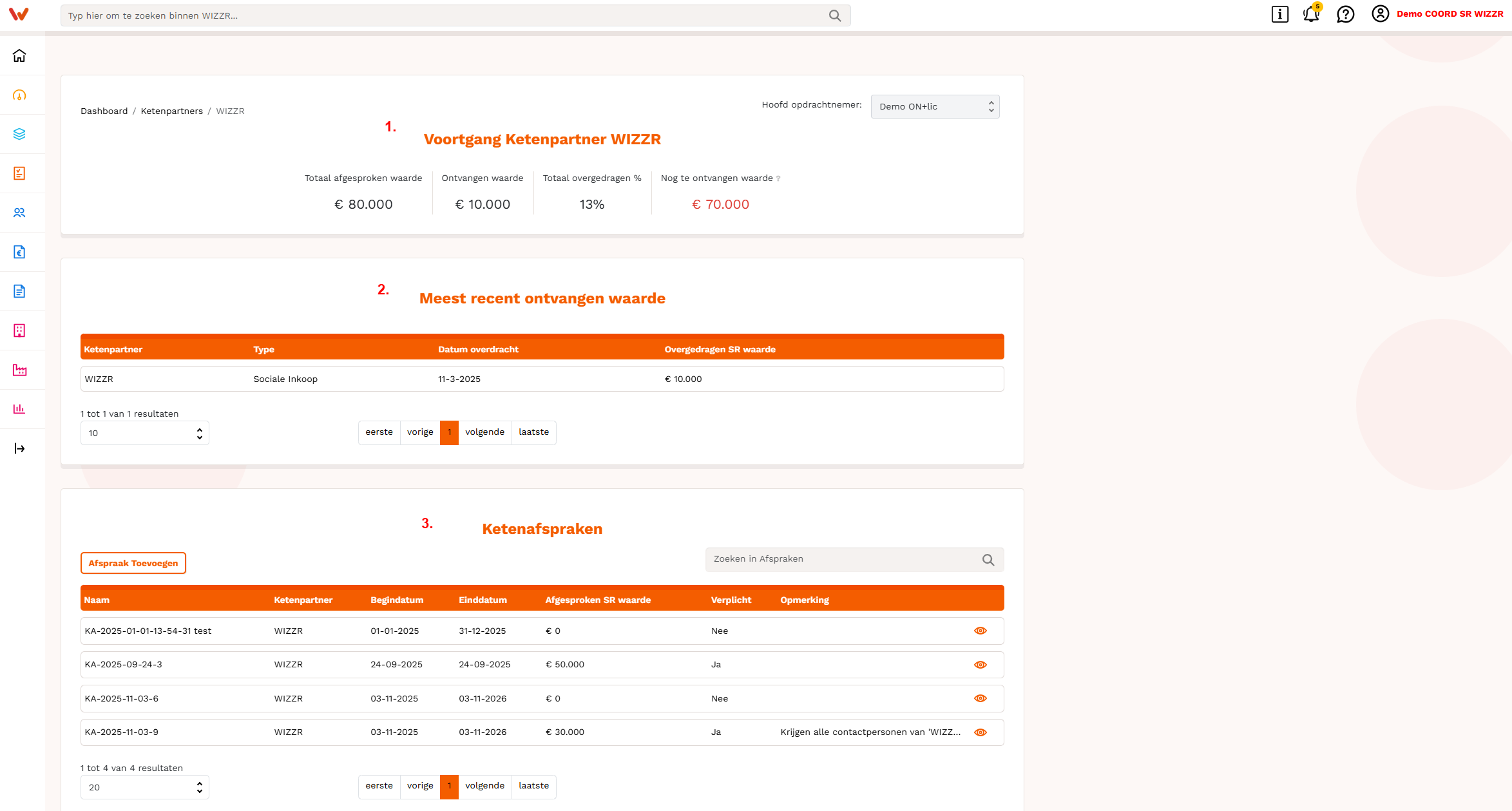This screenshot has height=811, width=1512.
Task: Click the Sociale Inkoop cell
Action: [x=285, y=379]
